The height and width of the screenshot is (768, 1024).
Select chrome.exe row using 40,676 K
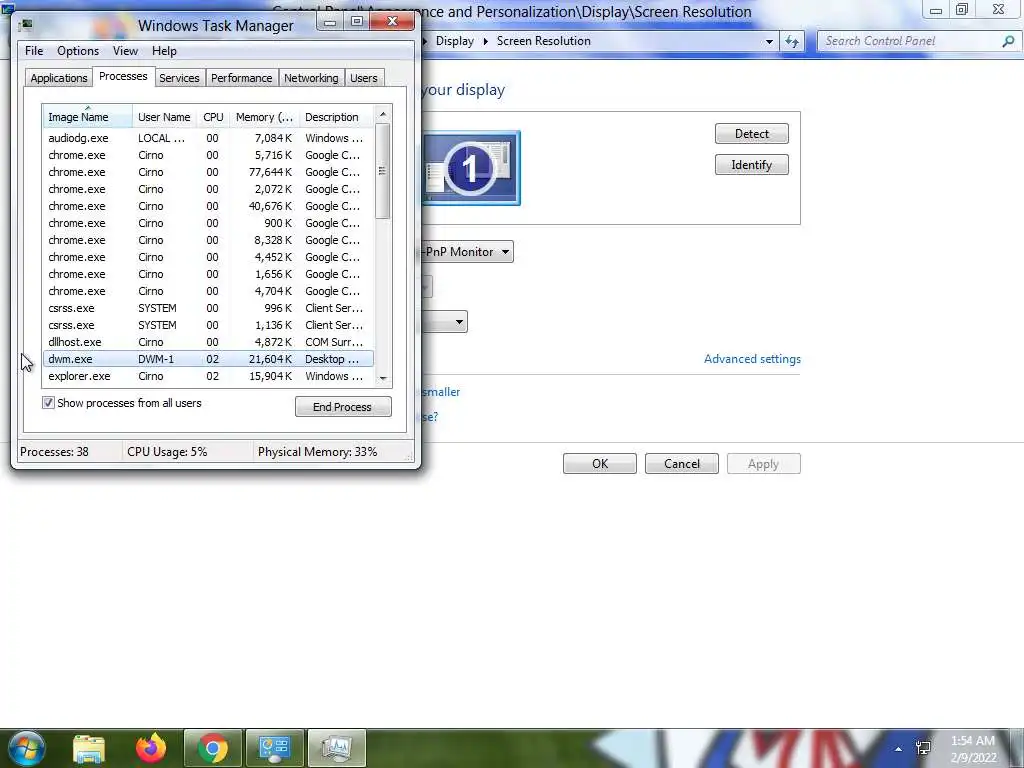[x=208, y=206]
